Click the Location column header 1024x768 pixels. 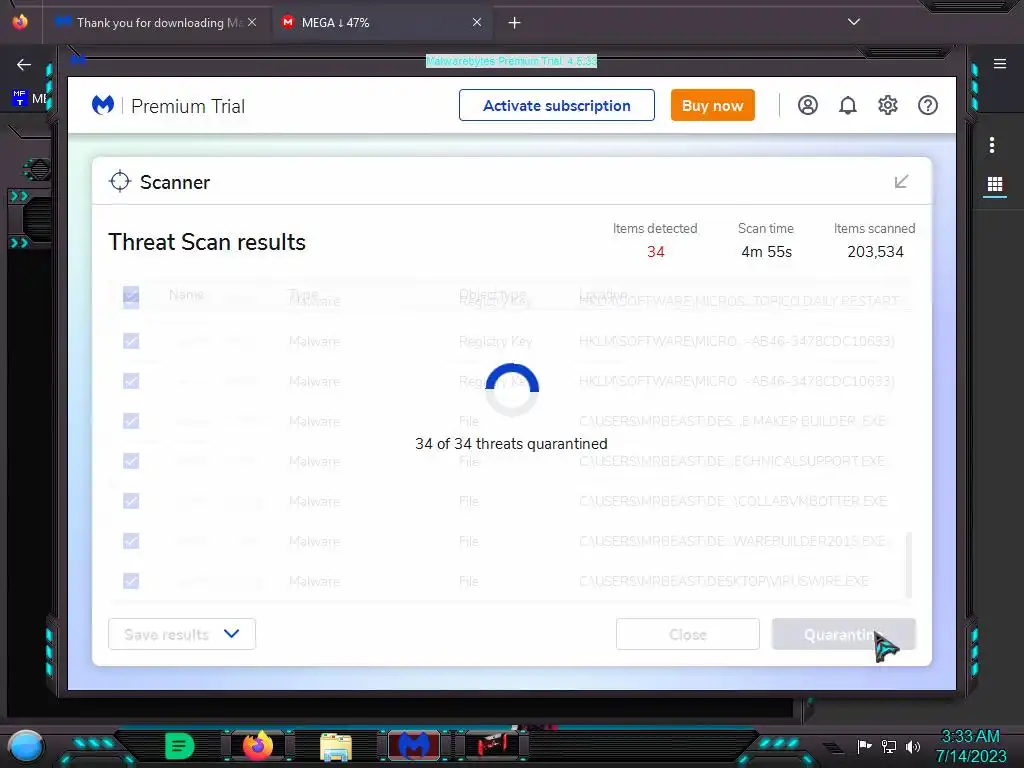tap(603, 295)
